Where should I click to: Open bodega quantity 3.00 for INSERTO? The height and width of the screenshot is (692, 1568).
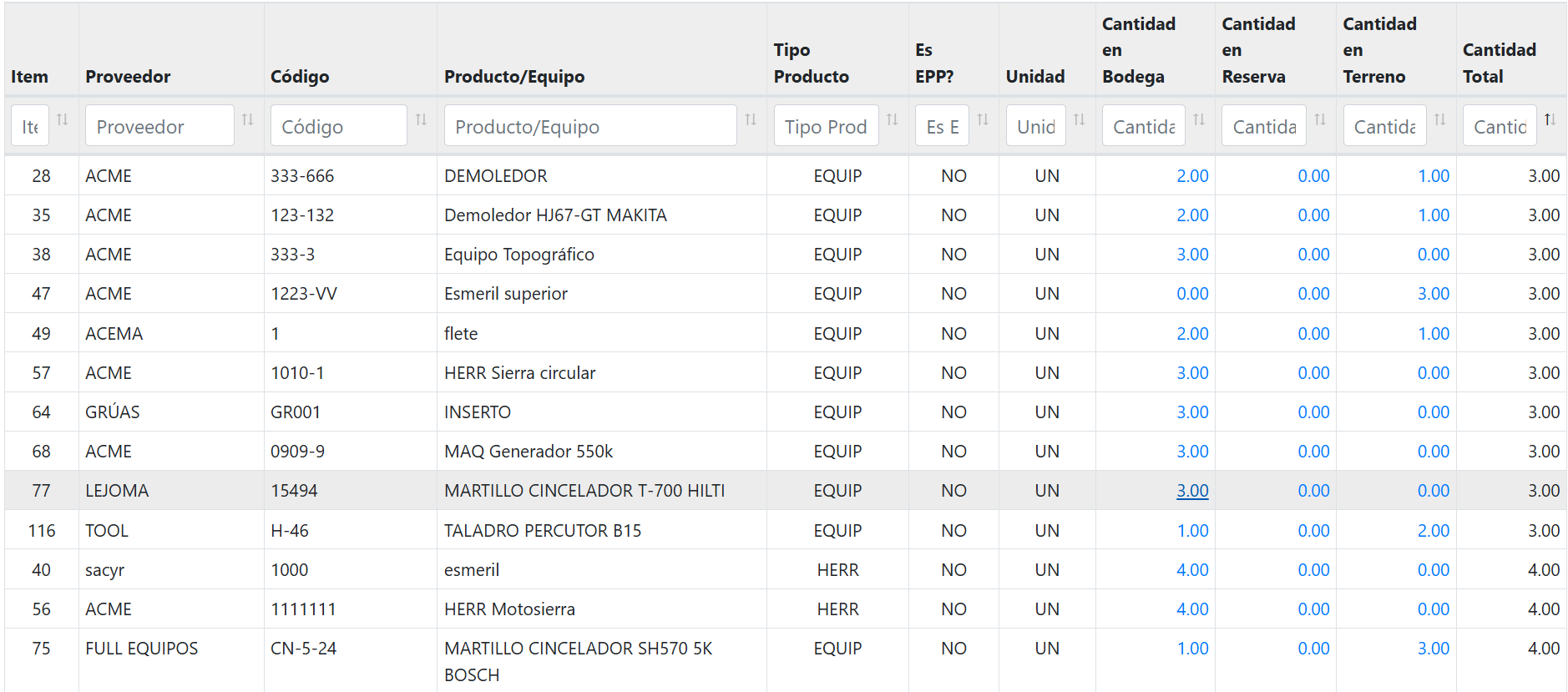pos(1192,412)
